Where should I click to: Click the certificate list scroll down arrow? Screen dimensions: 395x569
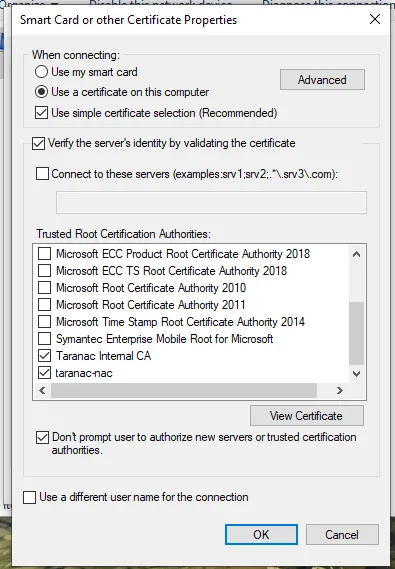[x=356, y=374]
